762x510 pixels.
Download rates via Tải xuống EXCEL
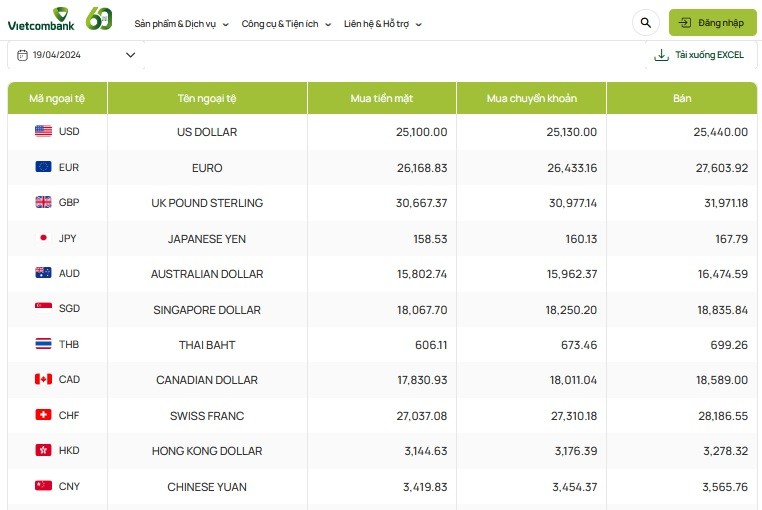point(708,55)
